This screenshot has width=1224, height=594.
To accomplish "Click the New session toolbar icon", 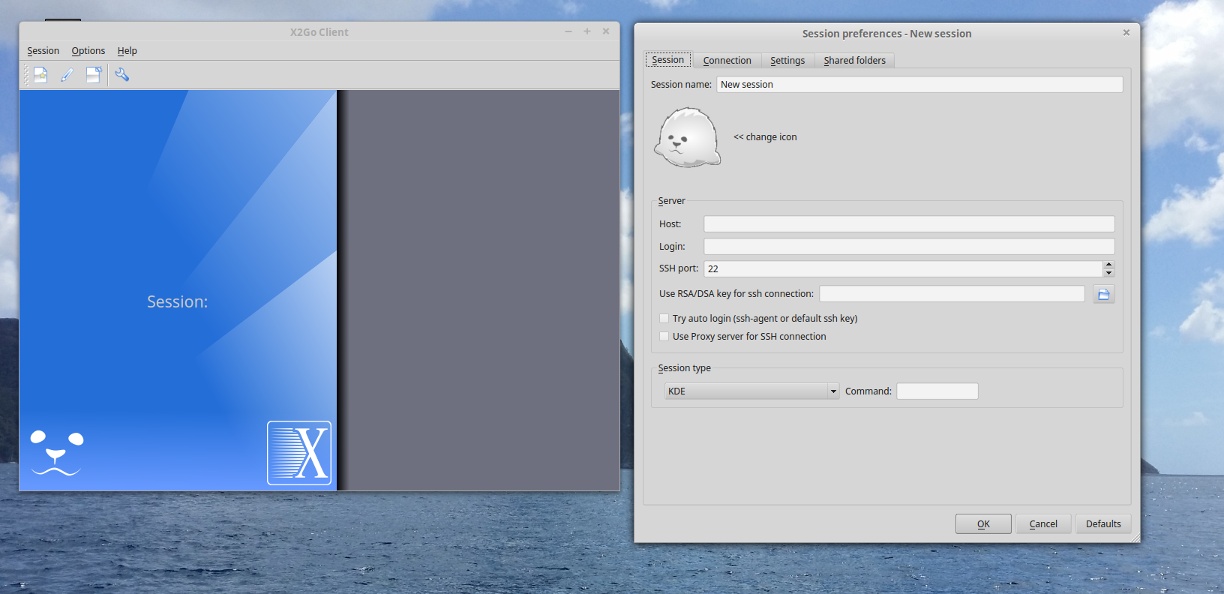I will click(x=40, y=75).
